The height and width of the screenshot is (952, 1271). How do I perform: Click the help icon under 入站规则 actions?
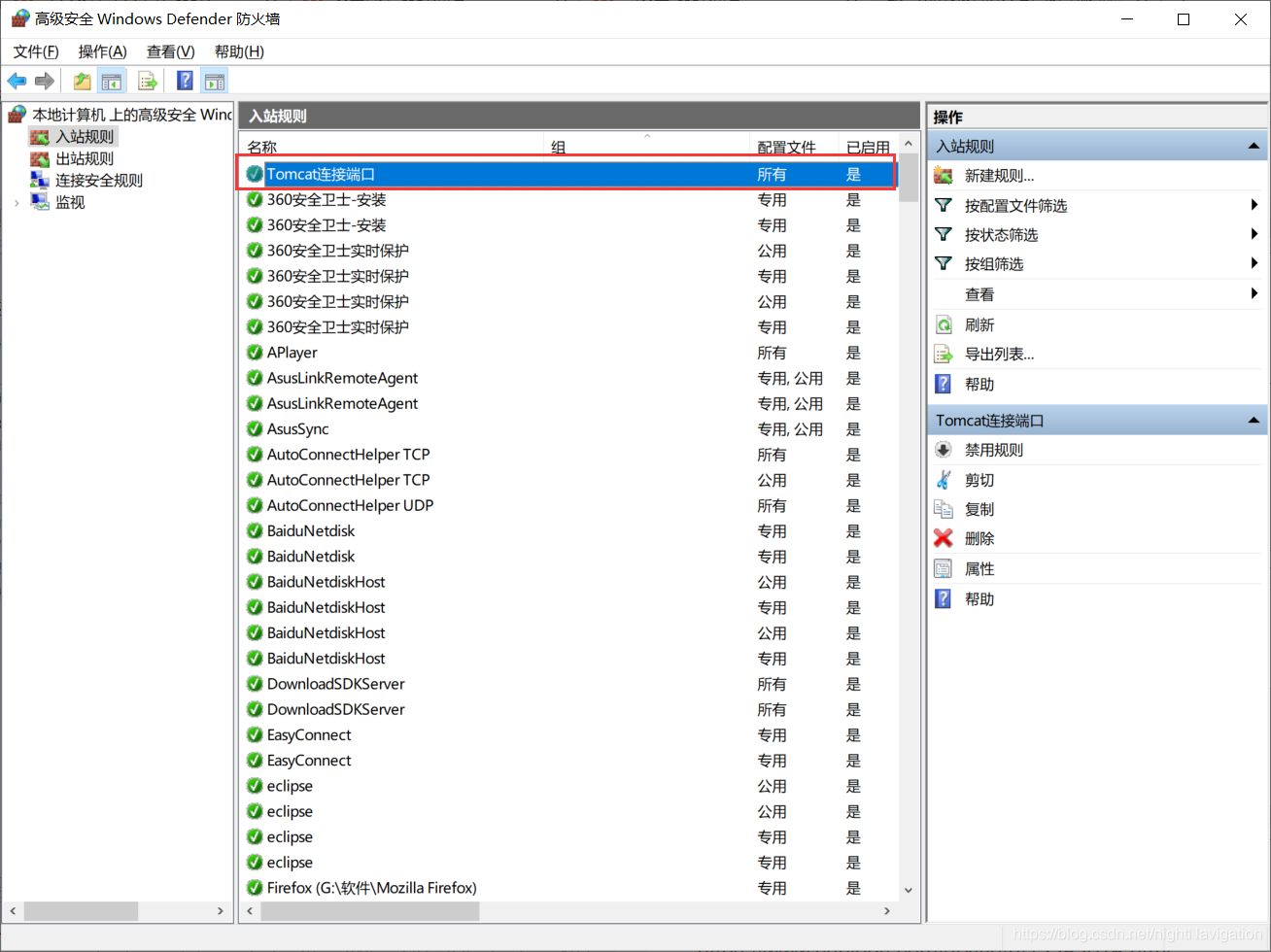coord(944,384)
